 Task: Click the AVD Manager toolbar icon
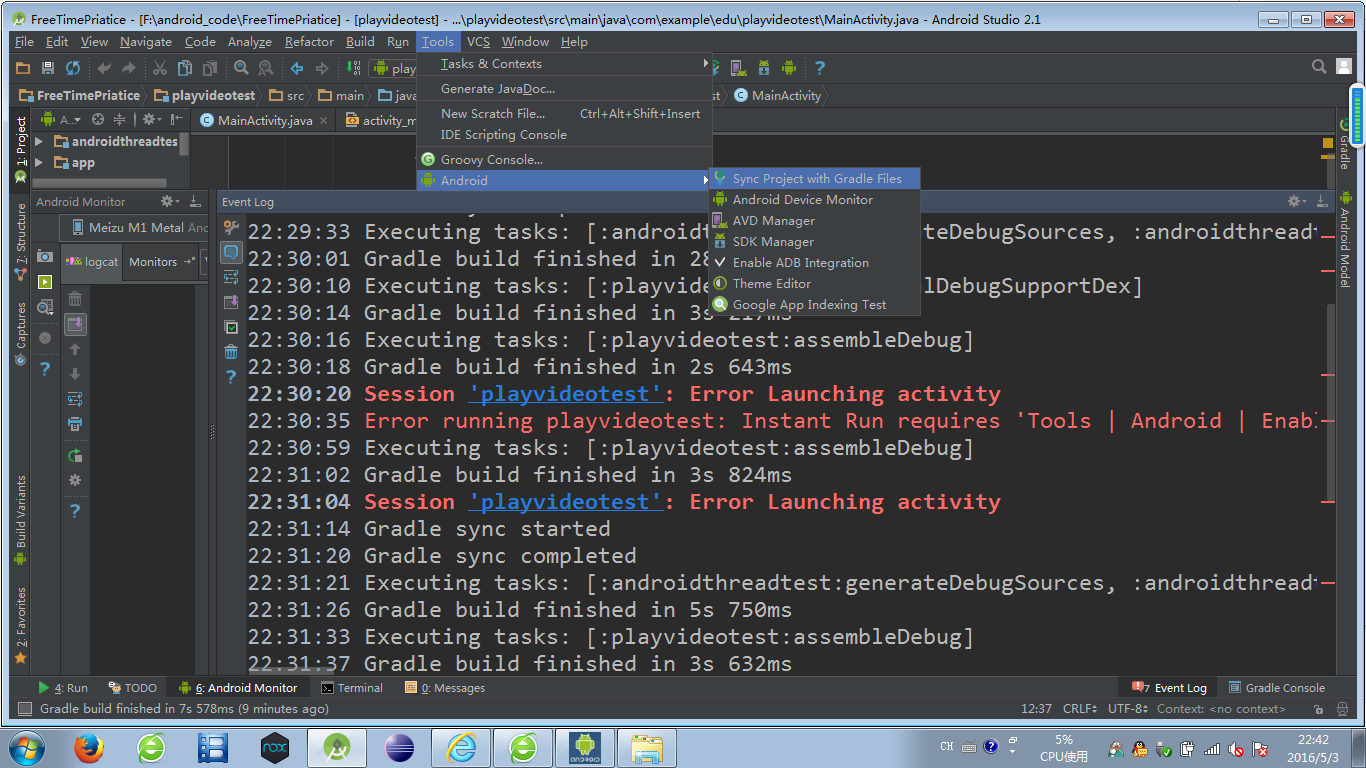pyautogui.click(x=738, y=68)
